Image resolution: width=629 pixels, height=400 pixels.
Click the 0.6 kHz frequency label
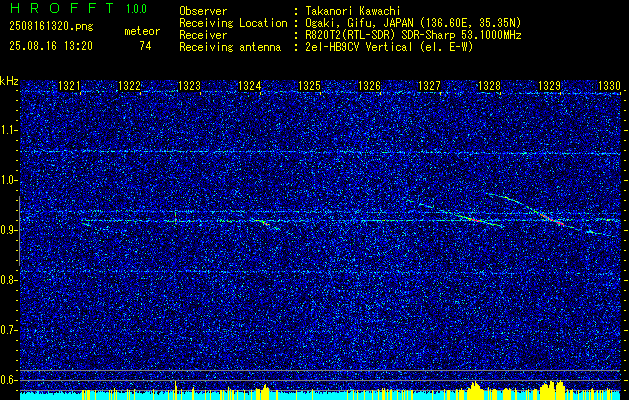pyautogui.click(x=9, y=380)
